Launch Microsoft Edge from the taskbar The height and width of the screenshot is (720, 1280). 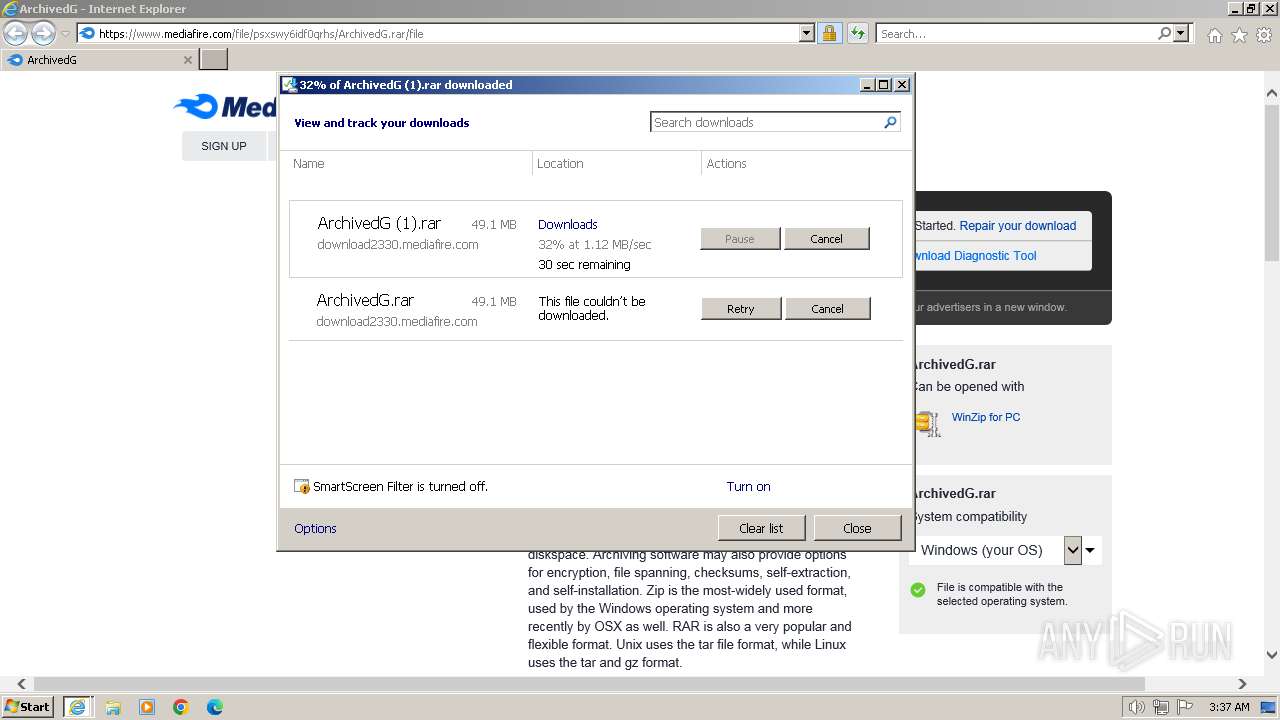(215, 707)
